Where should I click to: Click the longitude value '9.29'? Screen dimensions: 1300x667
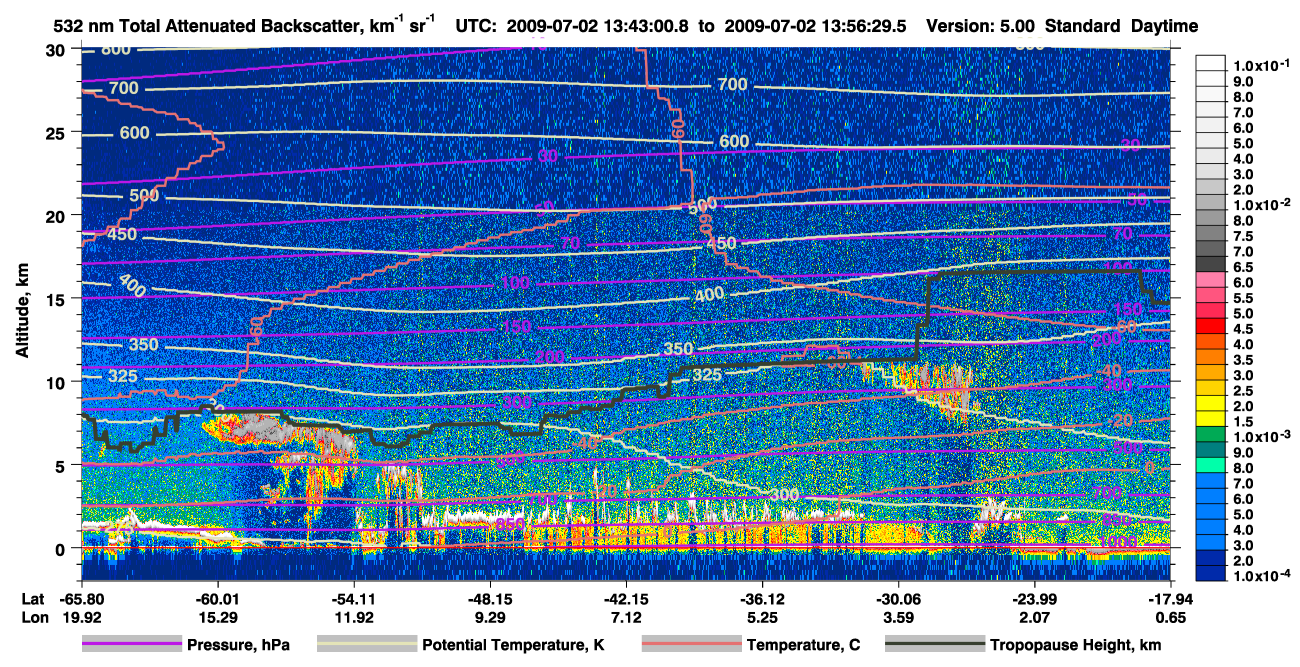[x=489, y=618]
